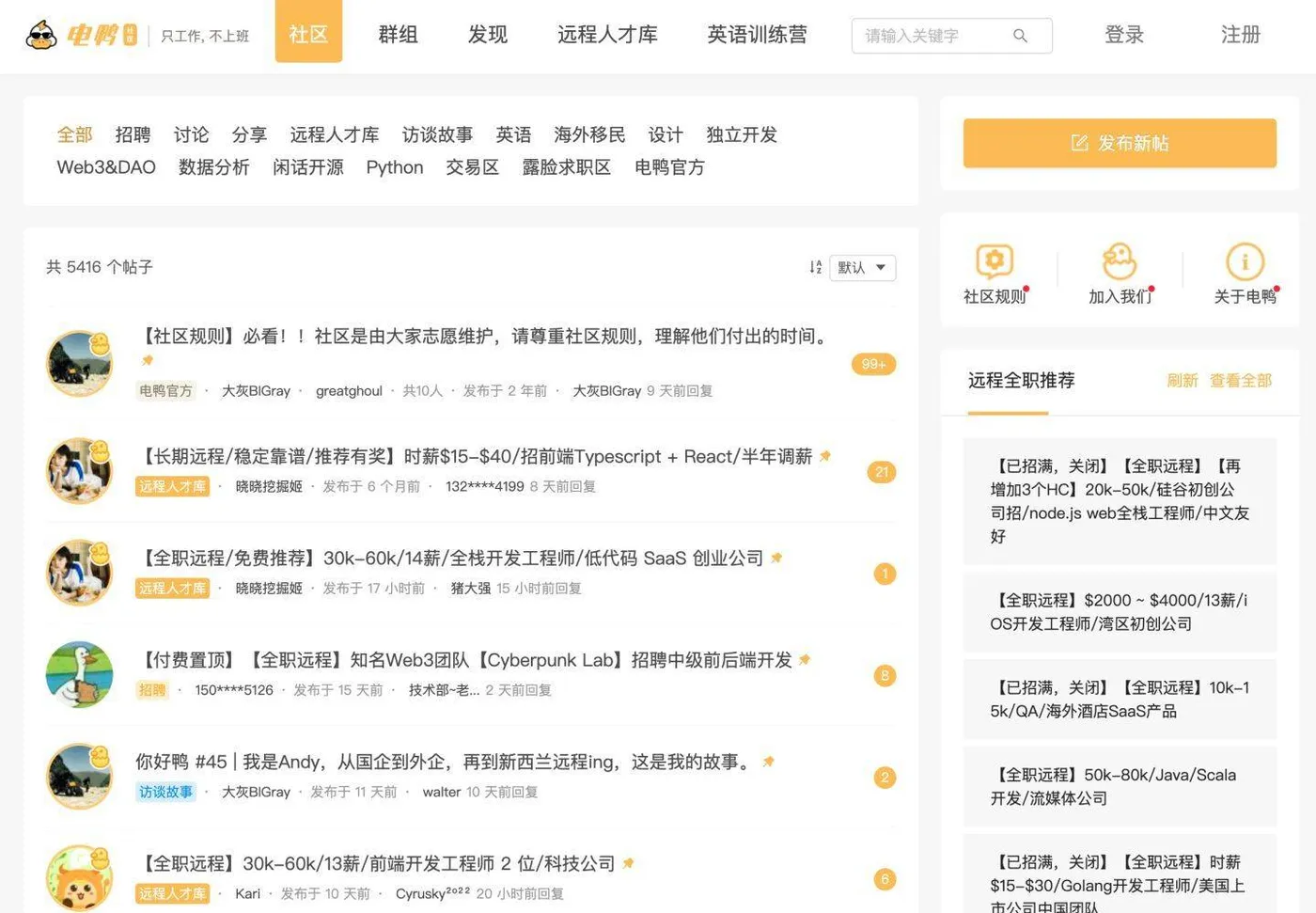This screenshot has height=913, width=1316.
Task: Open recommended 硅谷初创公司 node.js job card
Action: 1120,501
